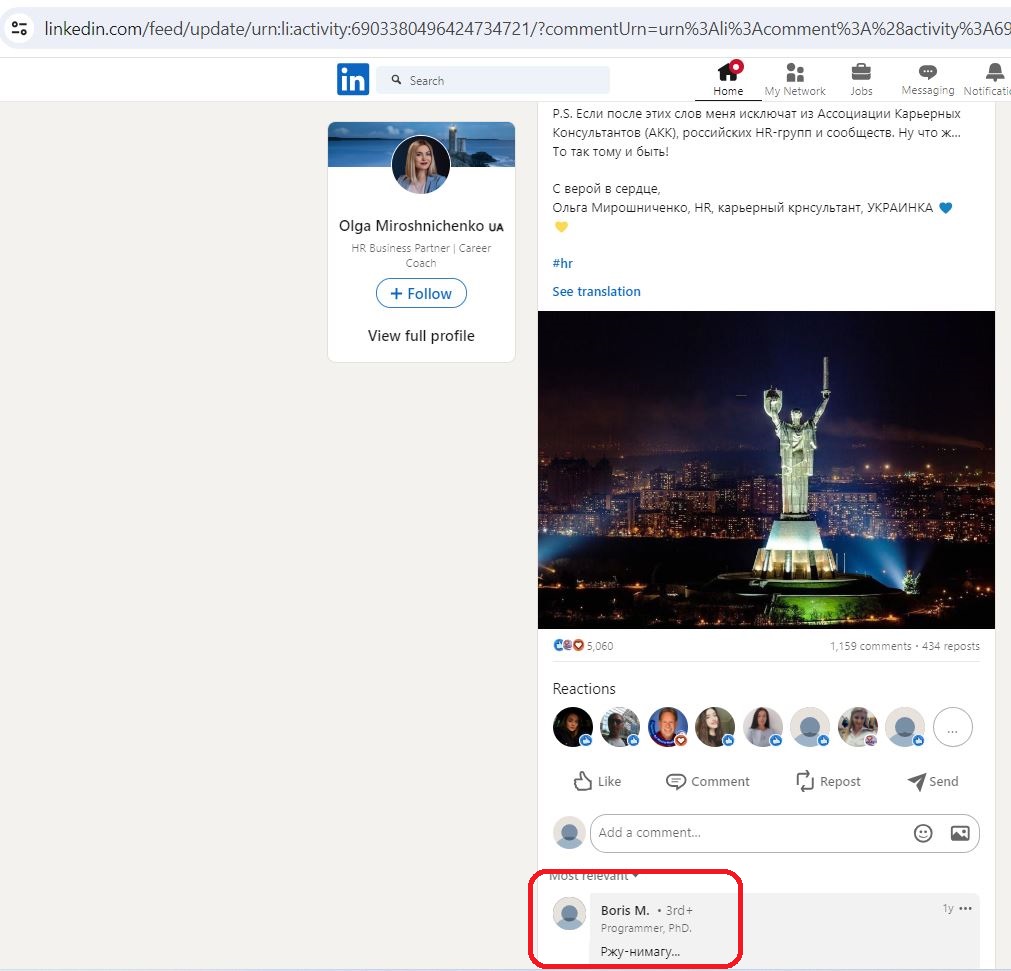This screenshot has height=971, width=1011.
Task: Show more reactions with ellipsis button
Action: [x=952, y=727]
